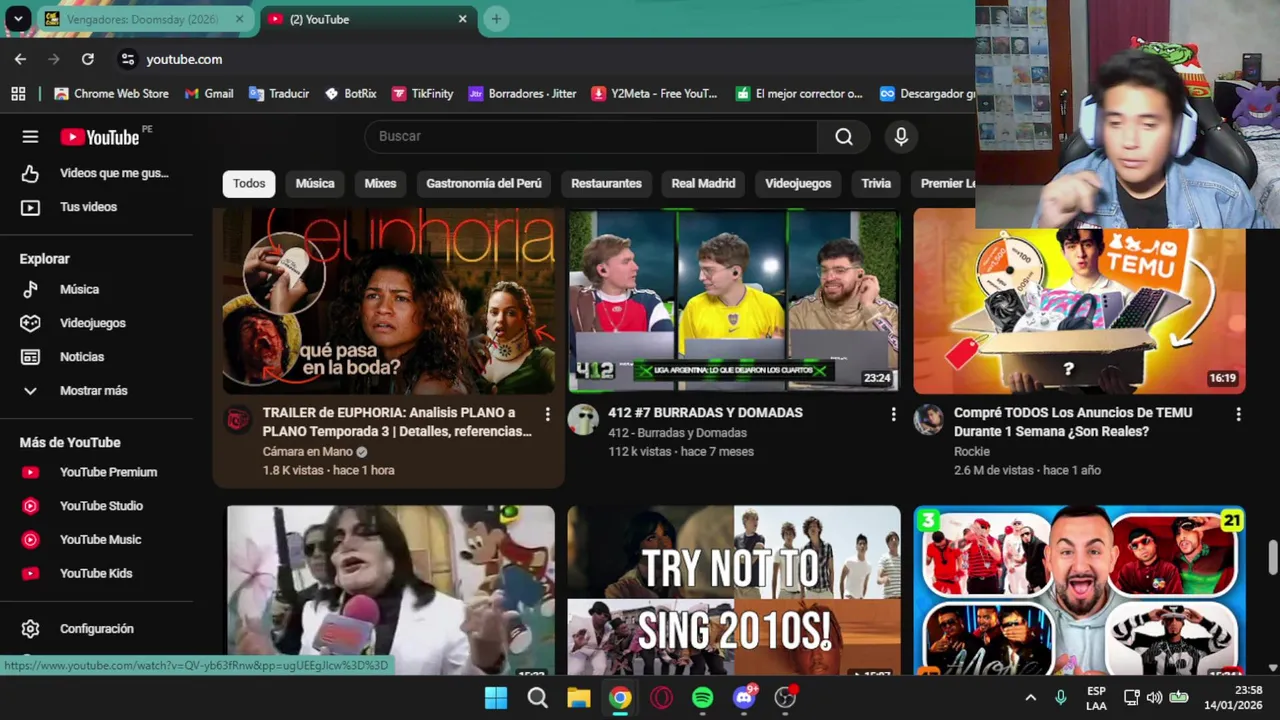
Task: Open 412 channel avatar
Action: pos(583,420)
